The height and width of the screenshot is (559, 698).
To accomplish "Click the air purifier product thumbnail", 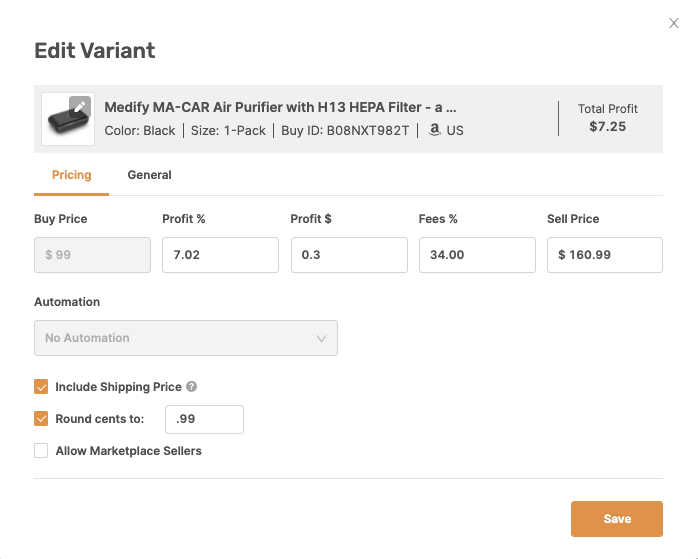I will point(68,119).
